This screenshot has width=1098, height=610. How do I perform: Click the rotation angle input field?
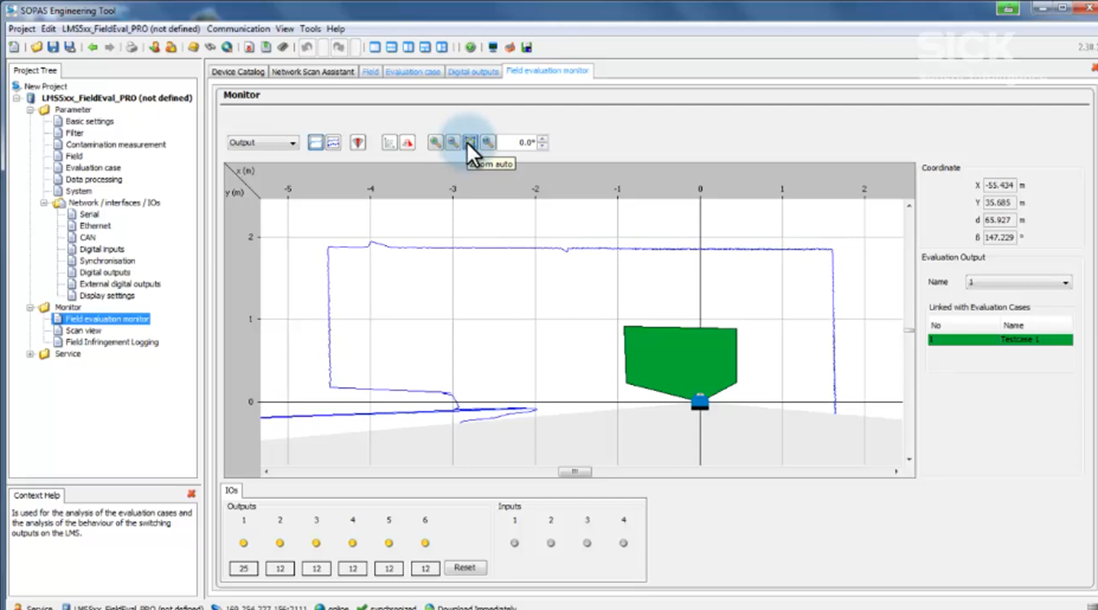(517, 143)
